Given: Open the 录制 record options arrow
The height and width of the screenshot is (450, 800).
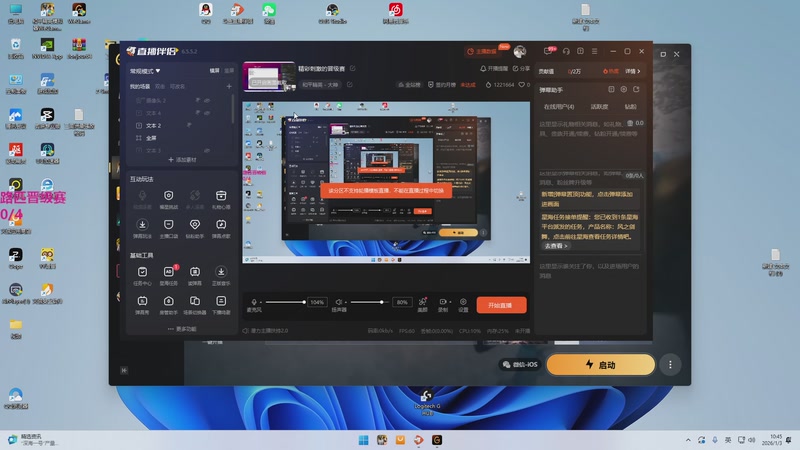Looking at the screenshot, I should [449, 303].
